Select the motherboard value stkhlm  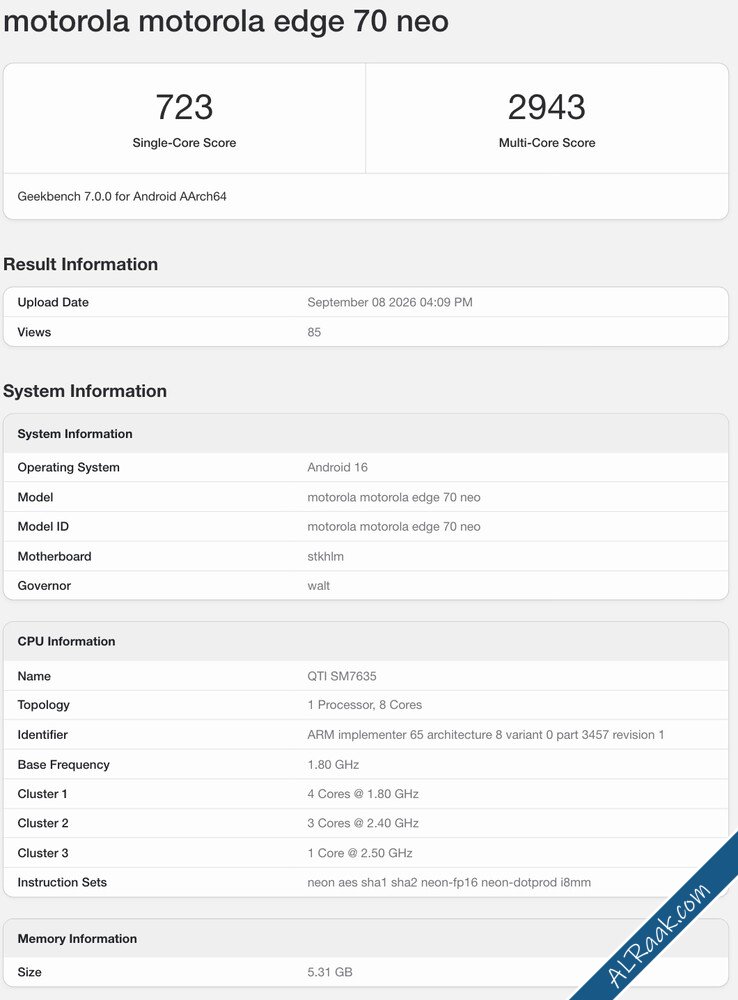[x=325, y=557]
